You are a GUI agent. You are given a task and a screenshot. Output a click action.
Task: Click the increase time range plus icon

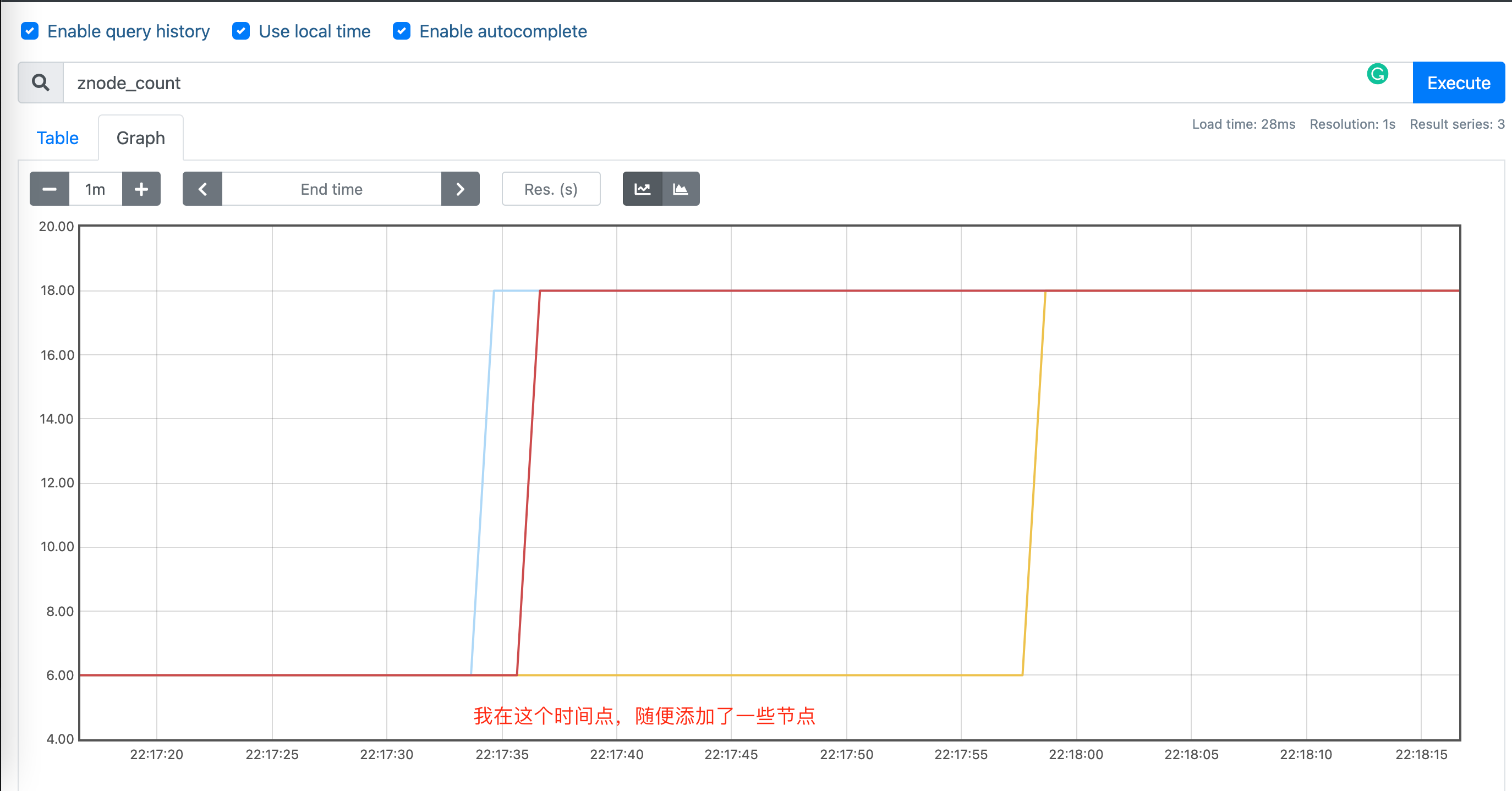coord(140,189)
